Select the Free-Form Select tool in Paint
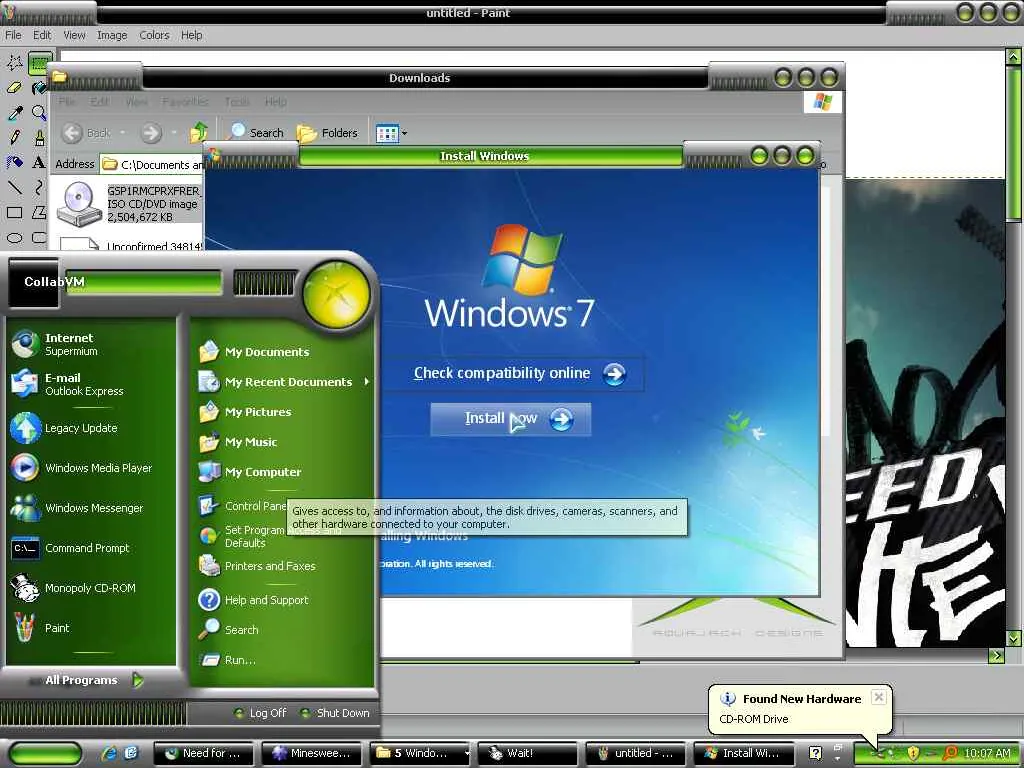This screenshot has height=768, width=1024. pyautogui.click(x=14, y=63)
